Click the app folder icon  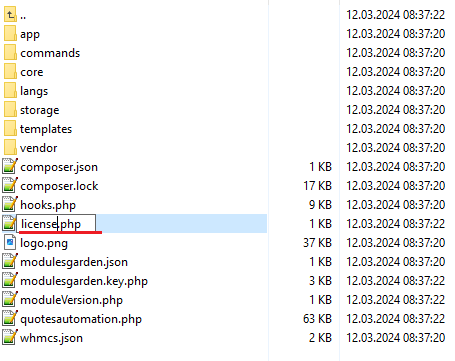click(10, 34)
